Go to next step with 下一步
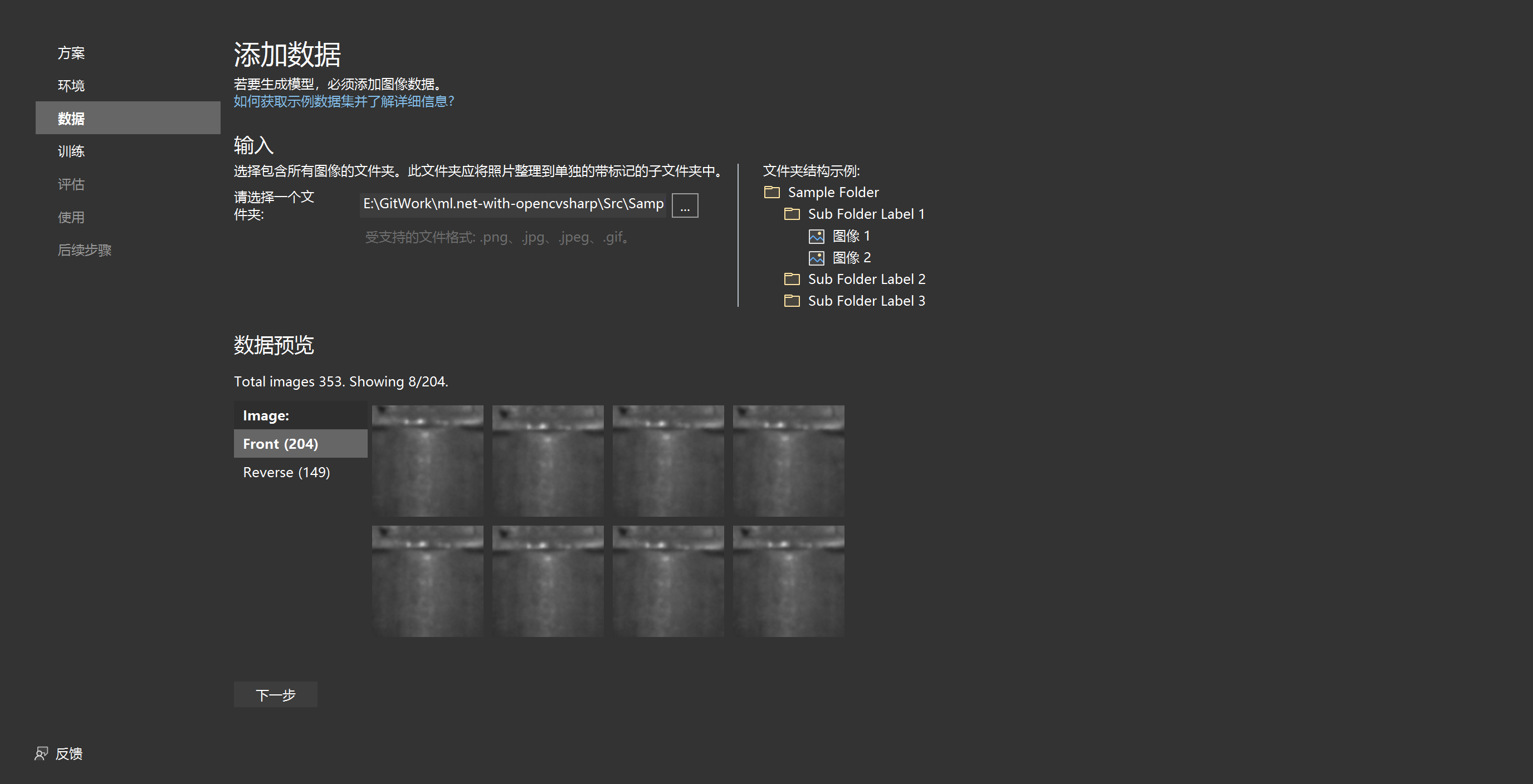 [275, 694]
